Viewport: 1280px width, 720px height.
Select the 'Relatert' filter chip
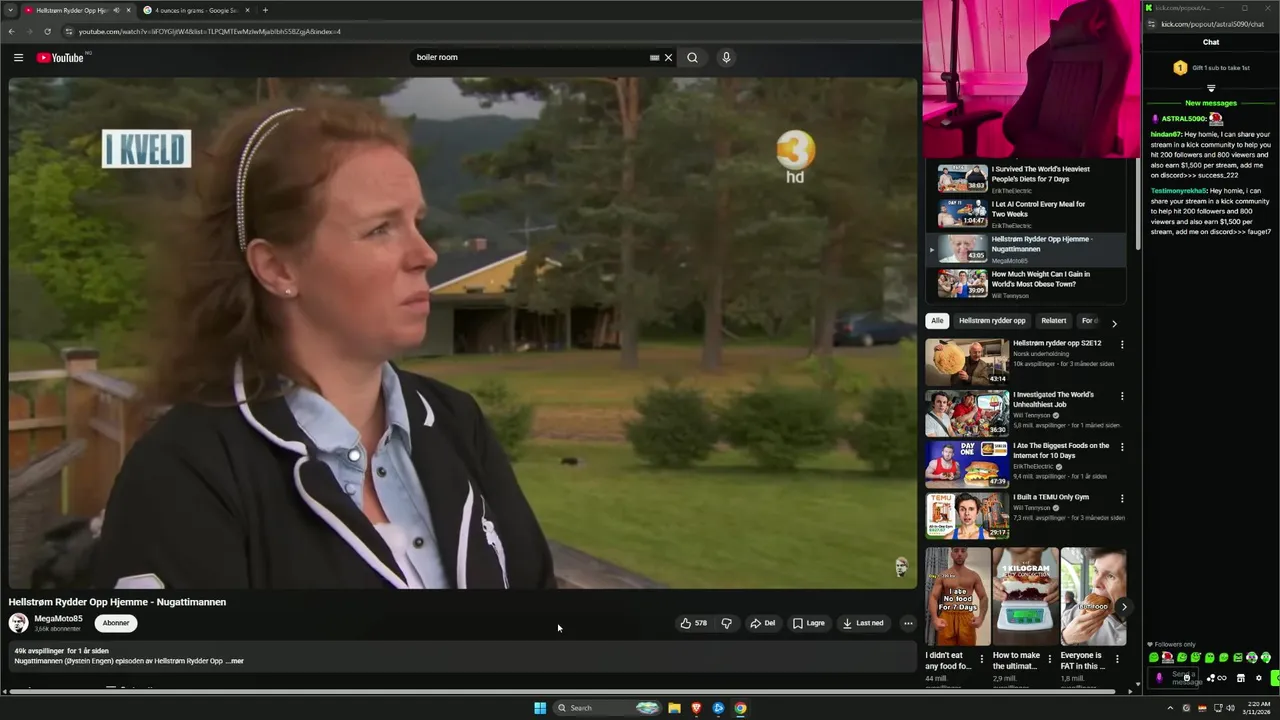(x=1053, y=321)
